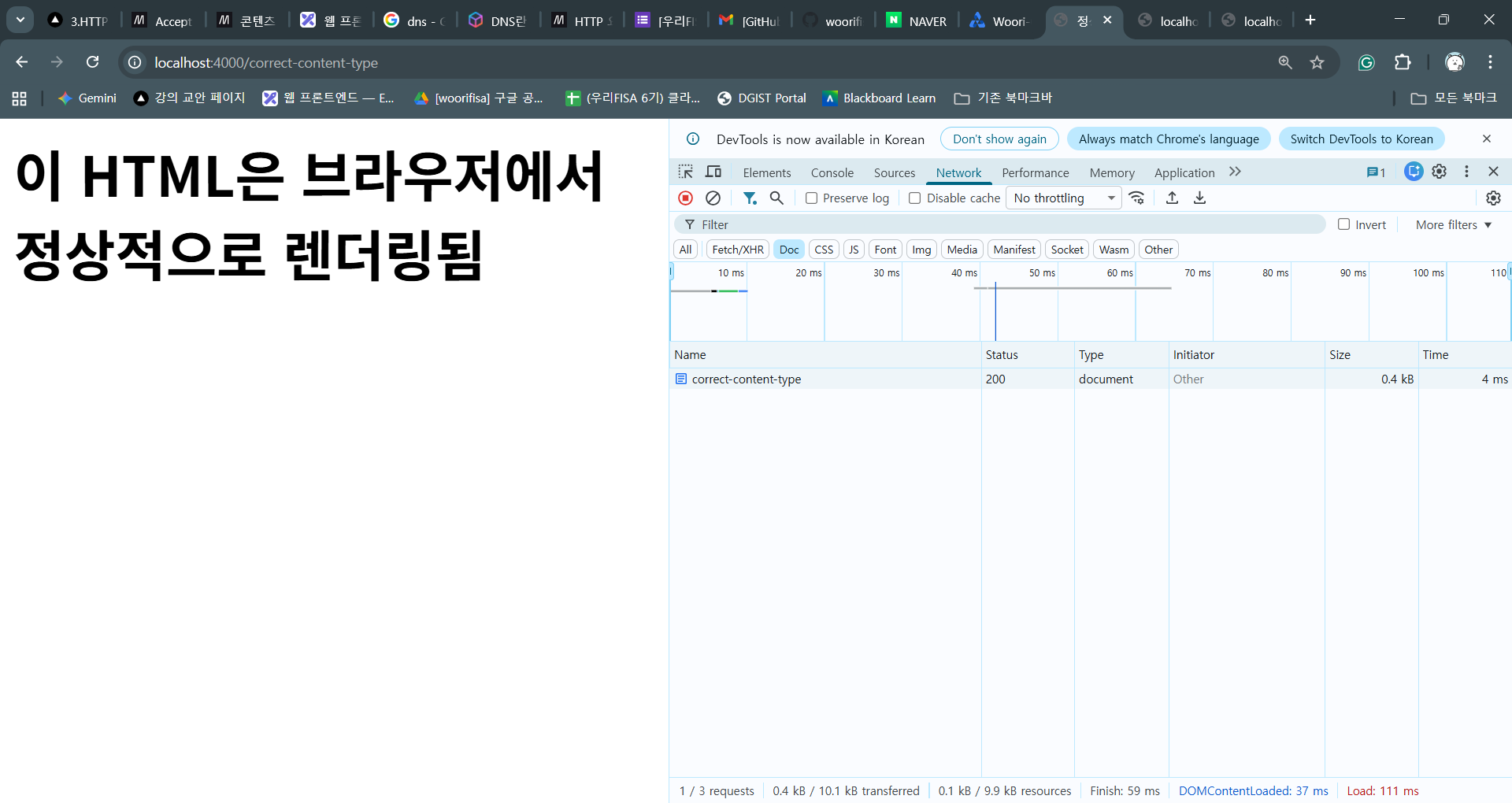Click Always match Chrome's language
Screen dimensions: 1512x803
[1169, 139]
